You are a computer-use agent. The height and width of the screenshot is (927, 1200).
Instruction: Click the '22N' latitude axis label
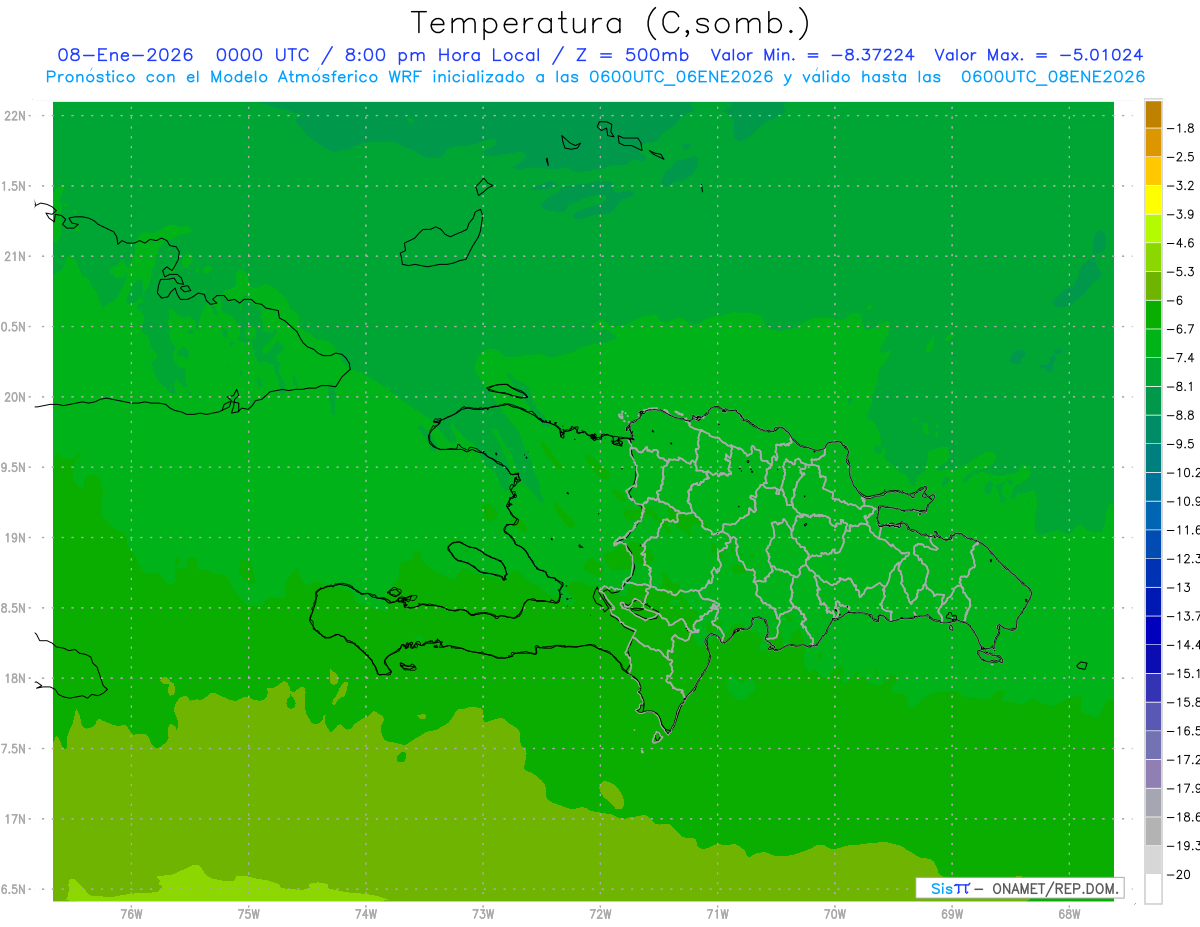click(x=15, y=116)
